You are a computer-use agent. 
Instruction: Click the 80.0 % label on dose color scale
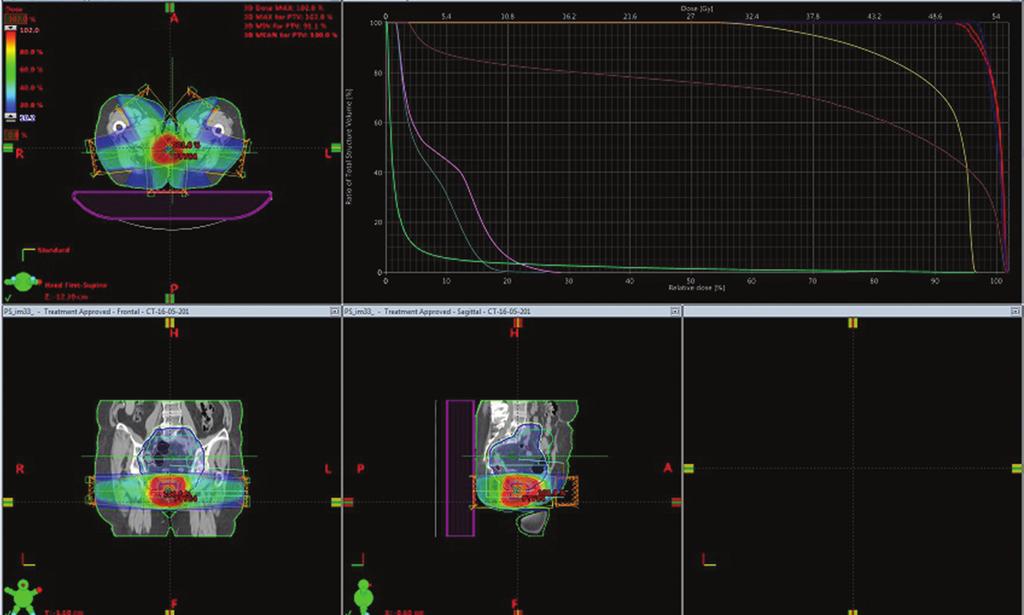(x=31, y=52)
